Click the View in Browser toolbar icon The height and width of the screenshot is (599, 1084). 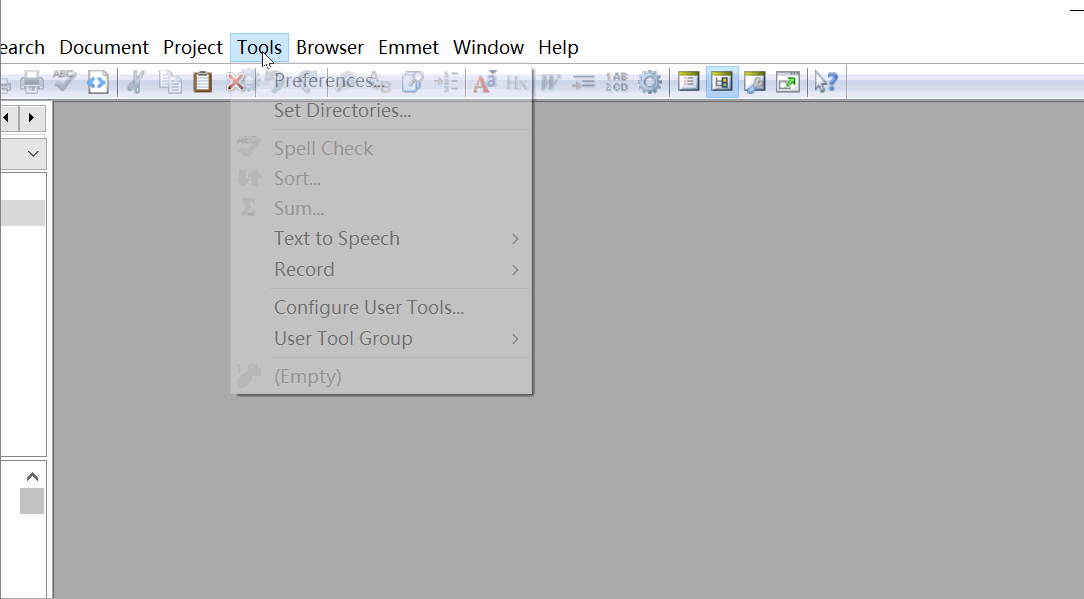click(x=98, y=82)
